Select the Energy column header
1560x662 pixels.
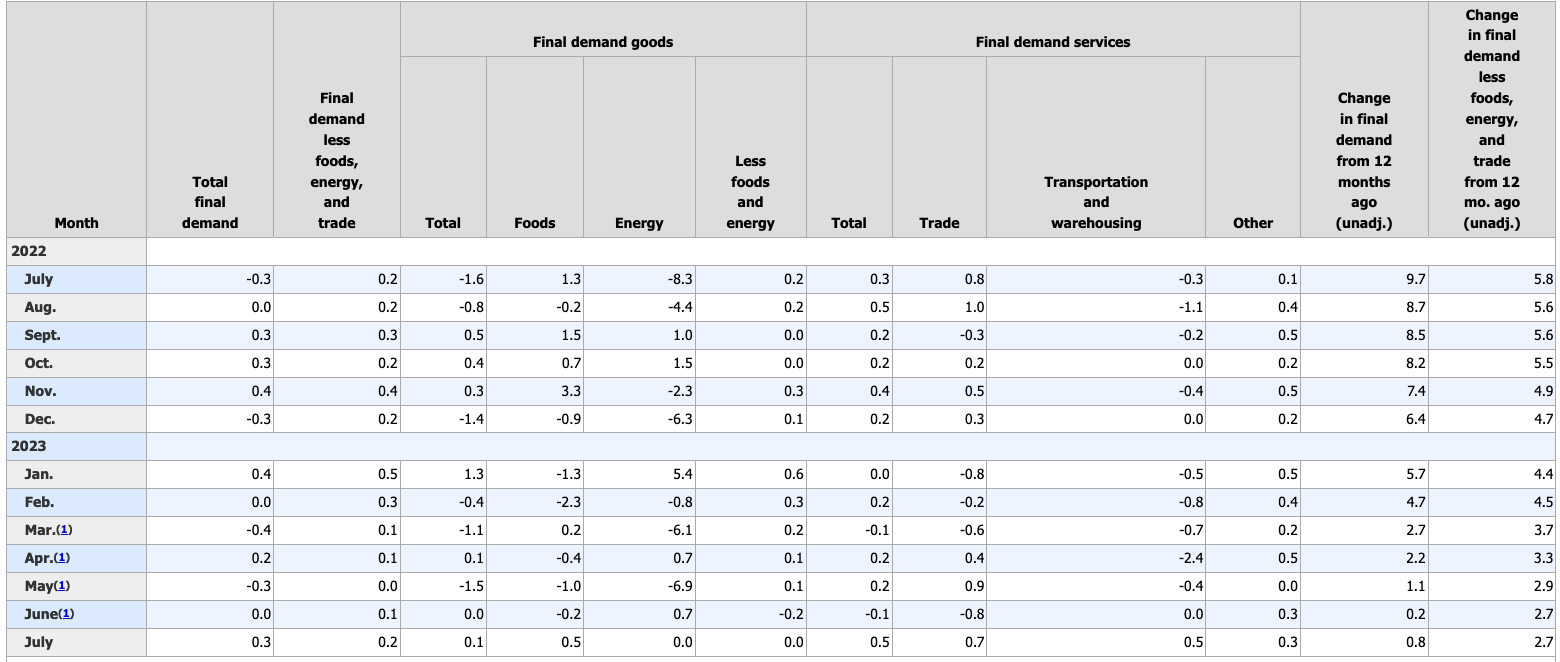[x=639, y=223]
